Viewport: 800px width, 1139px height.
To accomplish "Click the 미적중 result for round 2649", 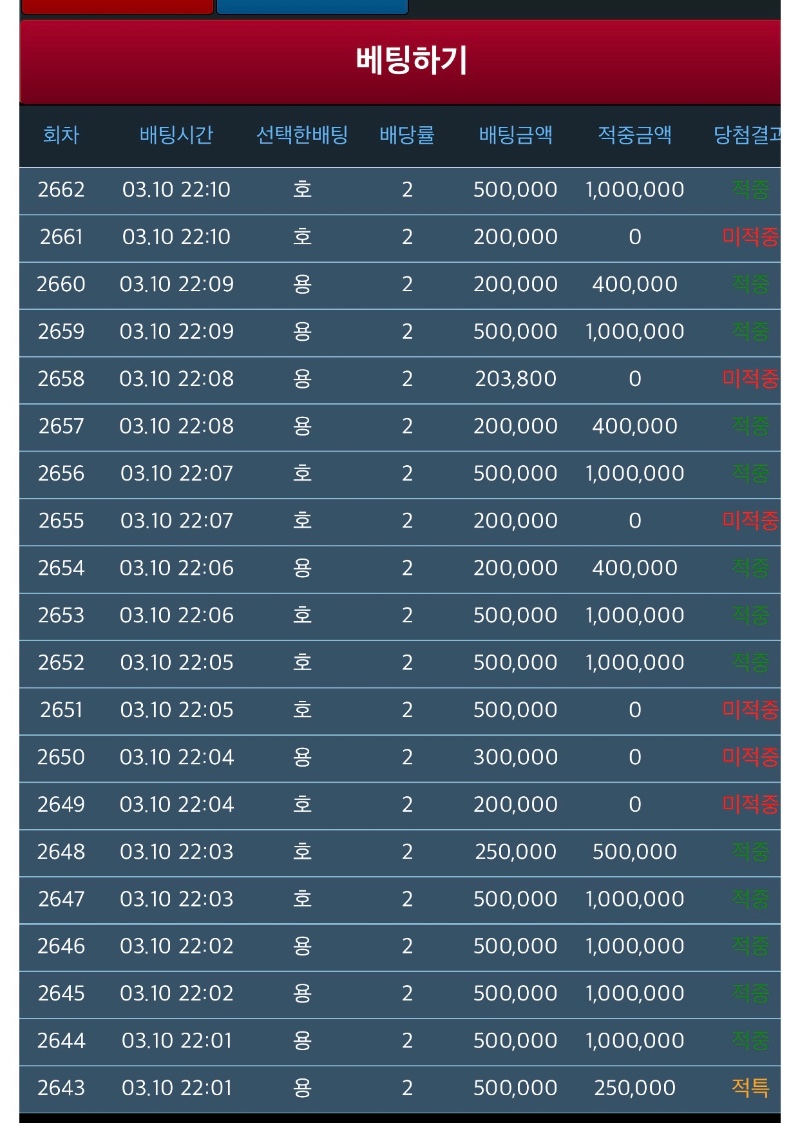I will click(x=750, y=804).
